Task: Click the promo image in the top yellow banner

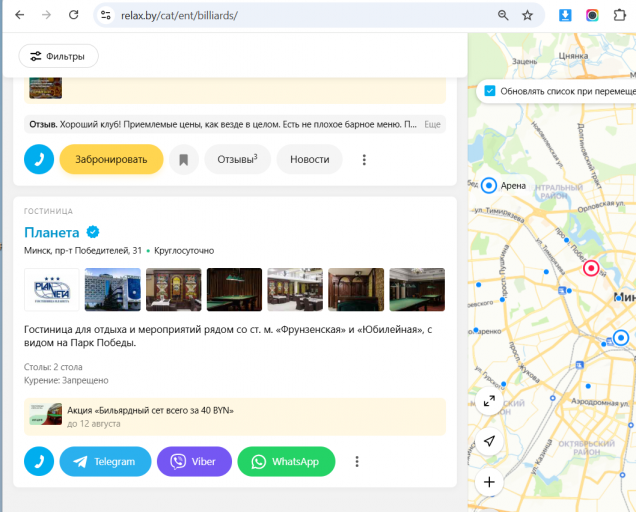Action: pos(45,88)
